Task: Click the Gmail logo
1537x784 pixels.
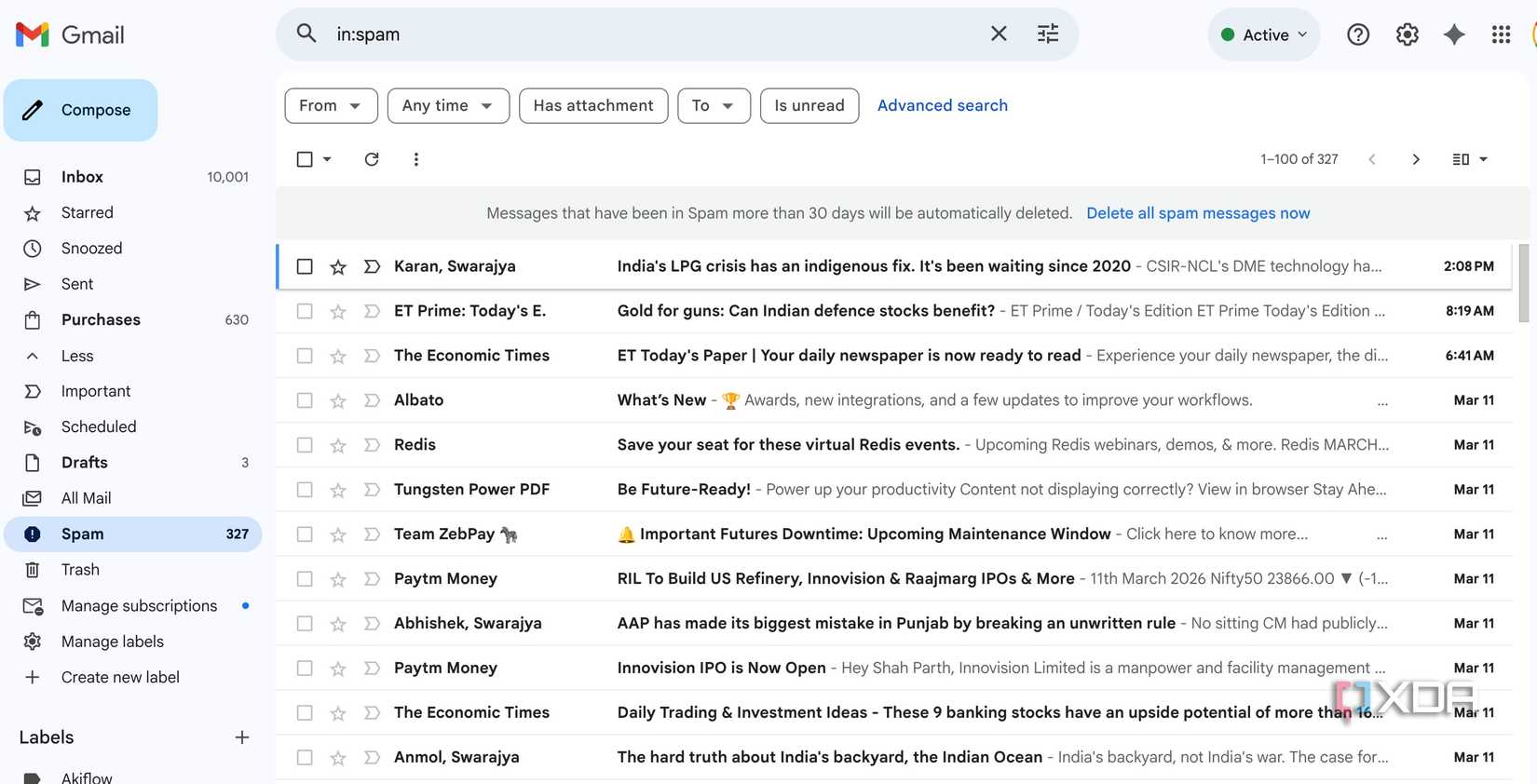Action: click(70, 34)
